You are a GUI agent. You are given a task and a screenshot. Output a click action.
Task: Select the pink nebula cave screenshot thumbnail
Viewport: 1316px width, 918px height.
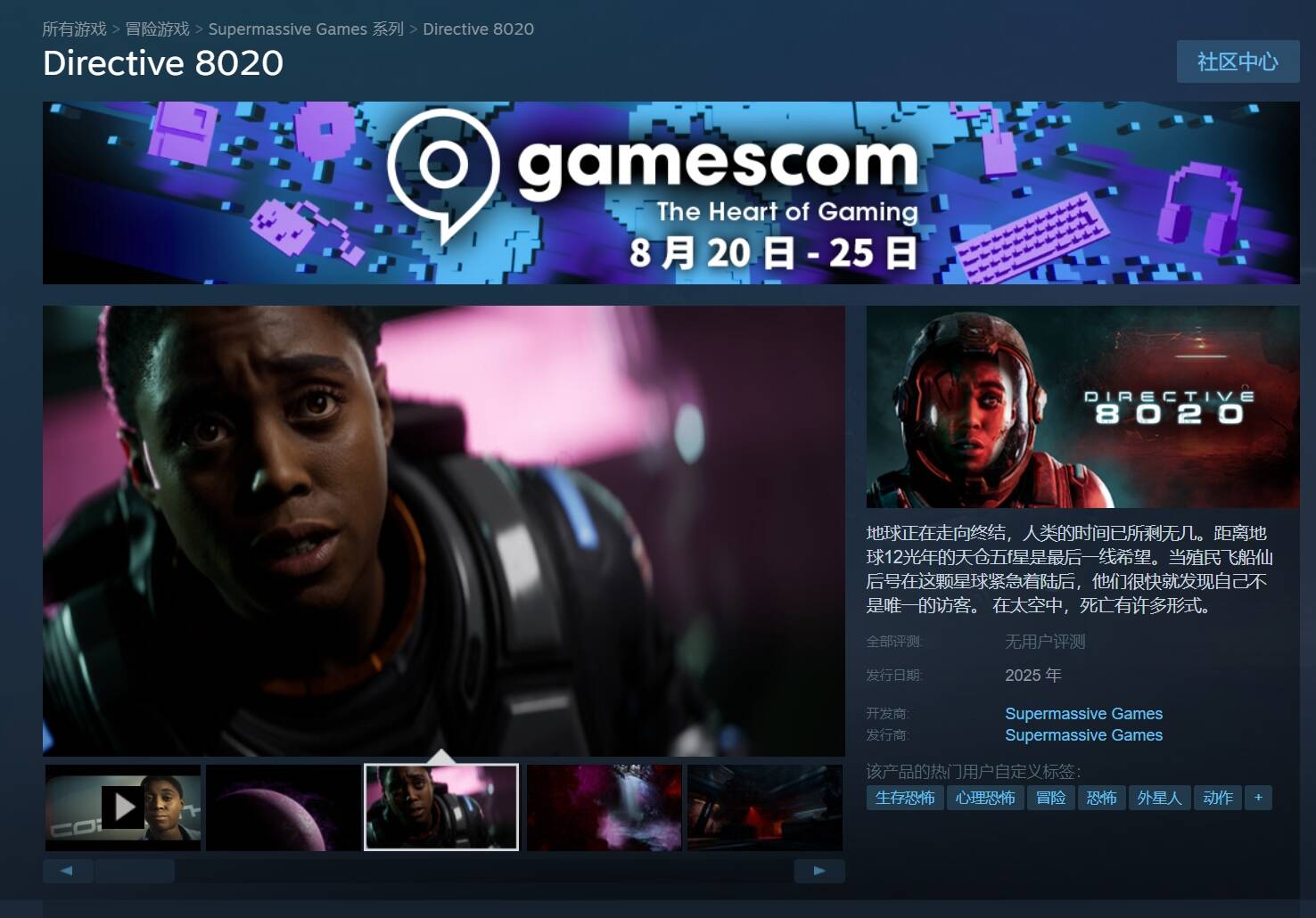point(605,807)
